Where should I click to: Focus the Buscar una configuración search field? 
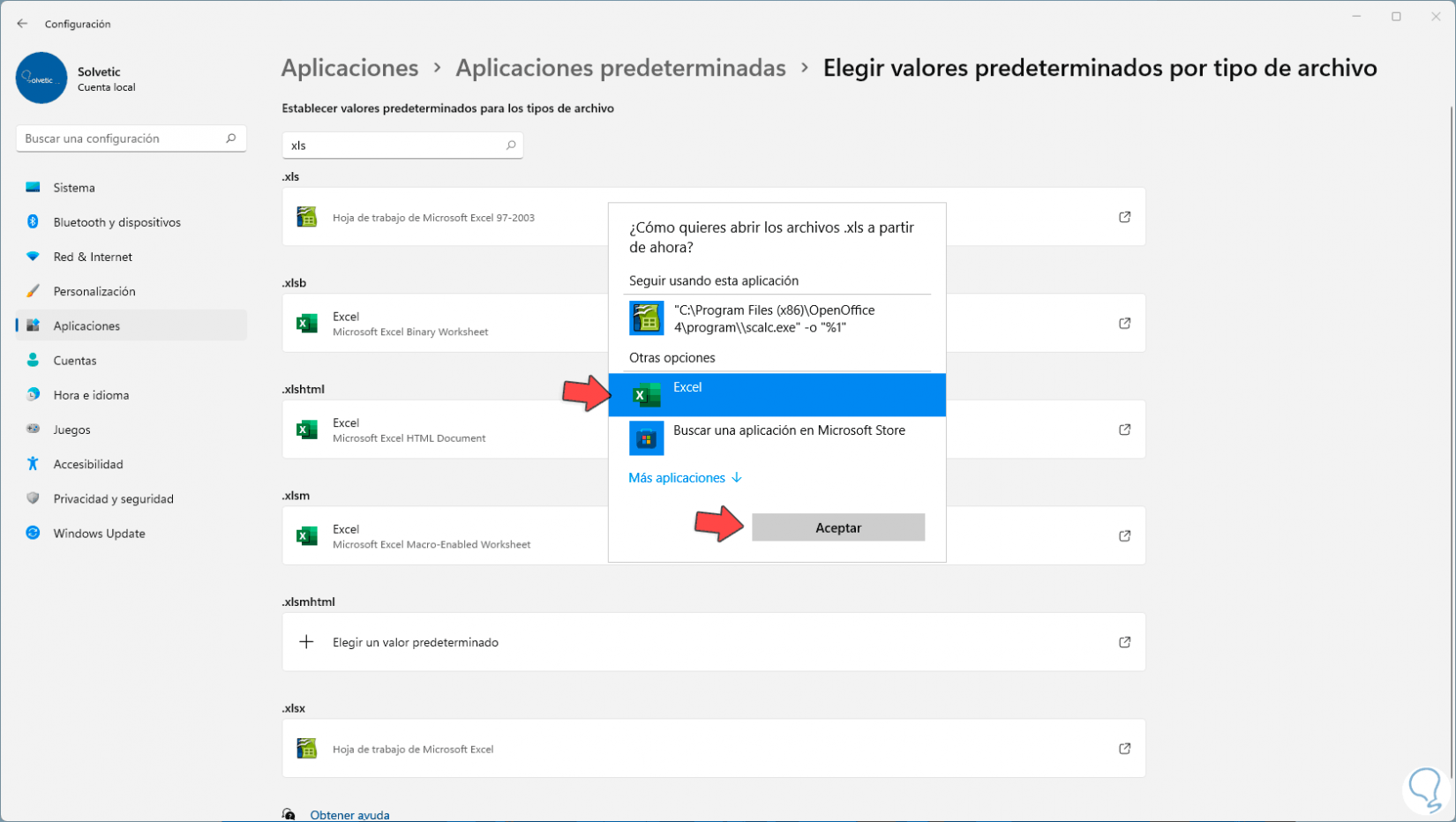point(131,138)
